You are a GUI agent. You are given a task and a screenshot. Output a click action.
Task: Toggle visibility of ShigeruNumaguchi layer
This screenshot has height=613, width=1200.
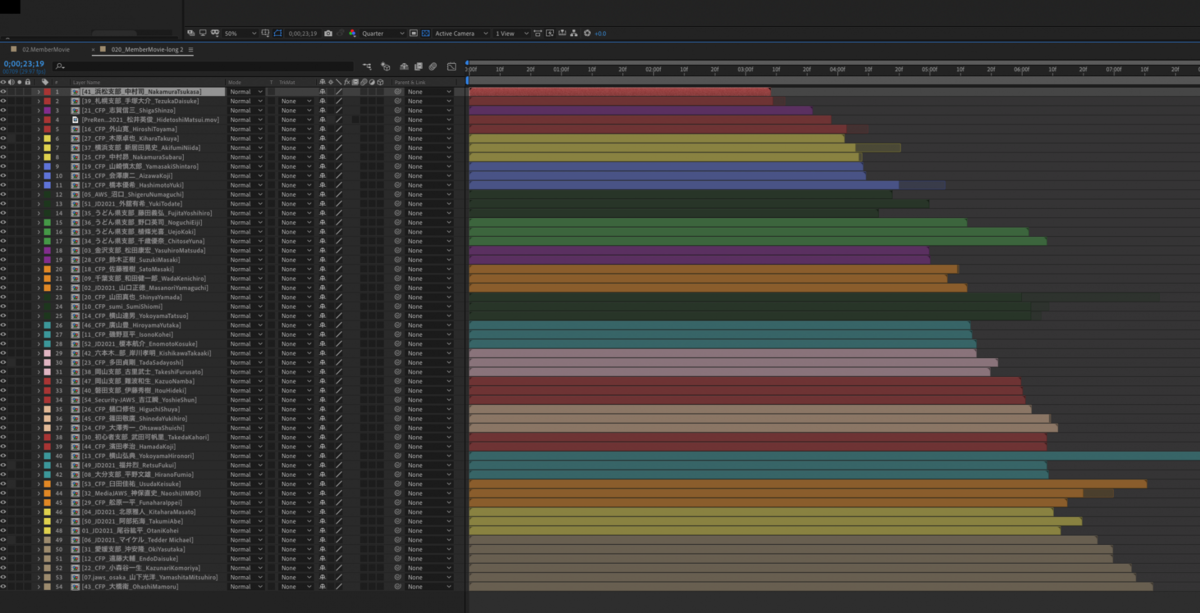click(4, 193)
